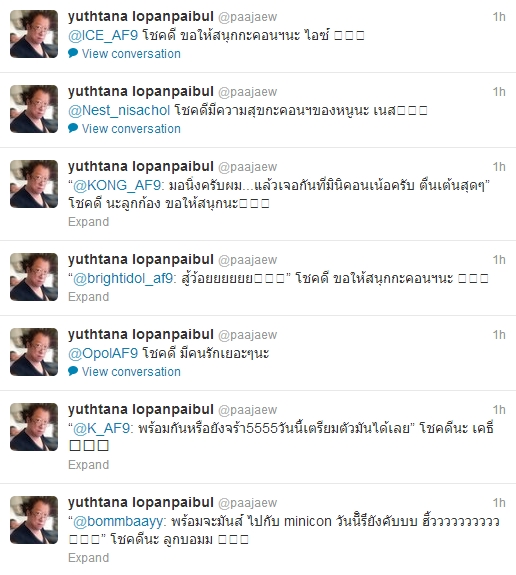The height and width of the screenshot is (575, 516).
Task: View conversation for the @OpolAF9 reply
Action: [131, 371]
